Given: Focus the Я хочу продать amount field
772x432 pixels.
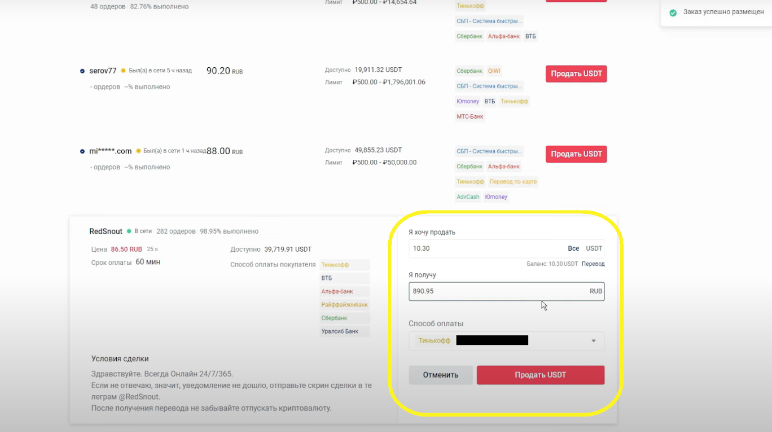Looking at the screenshot, I should 485,248.
